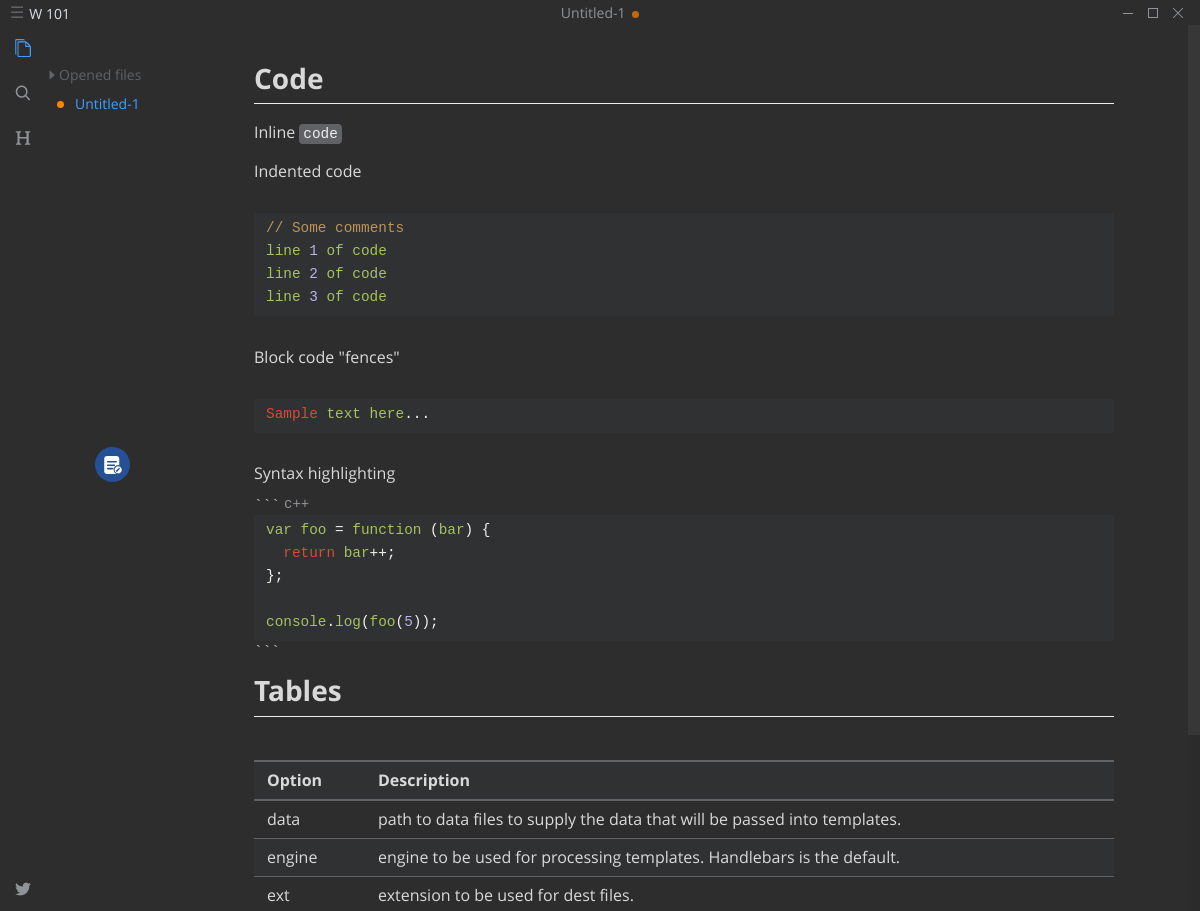
Task: Click the Tables heading
Action: click(x=298, y=691)
